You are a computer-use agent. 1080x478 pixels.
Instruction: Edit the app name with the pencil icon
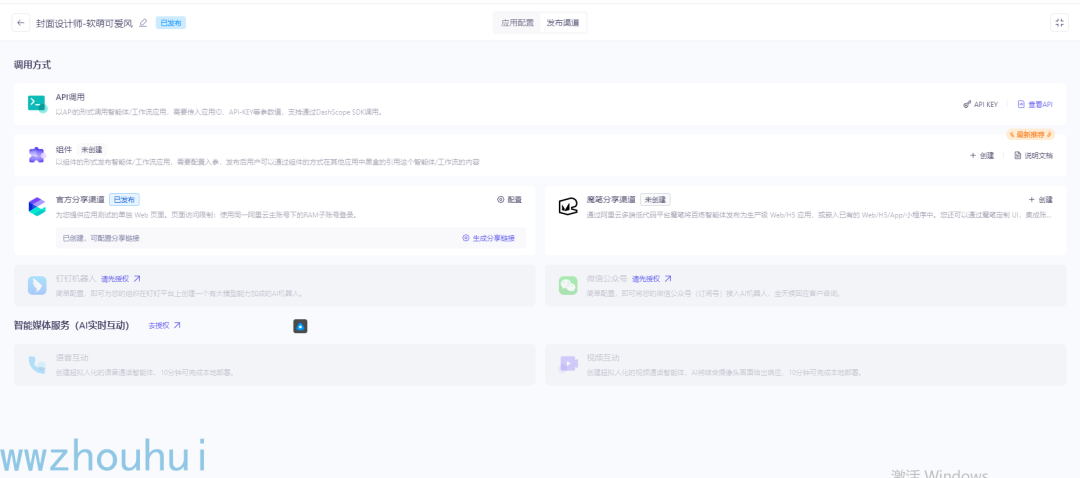click(x=143, y=23)
